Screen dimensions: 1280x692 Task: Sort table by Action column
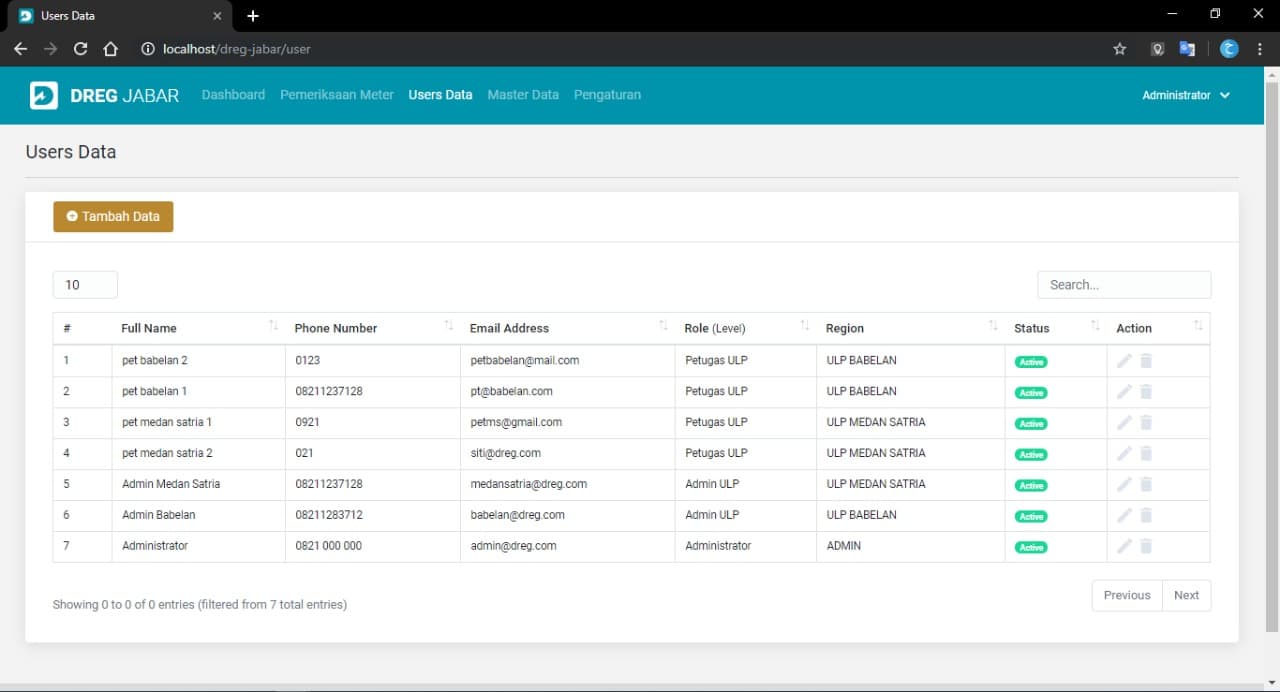1158,328
